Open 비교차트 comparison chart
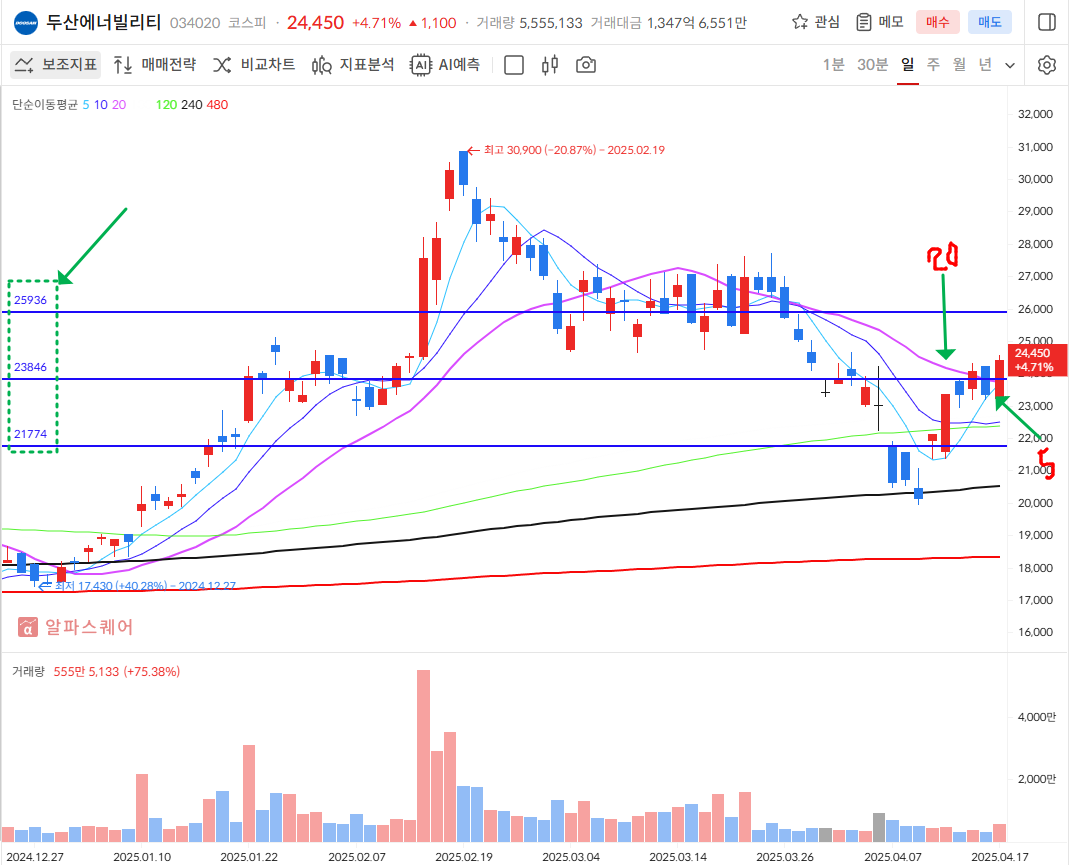This screenshot has width=1069, height=865. tap(254, 65)
